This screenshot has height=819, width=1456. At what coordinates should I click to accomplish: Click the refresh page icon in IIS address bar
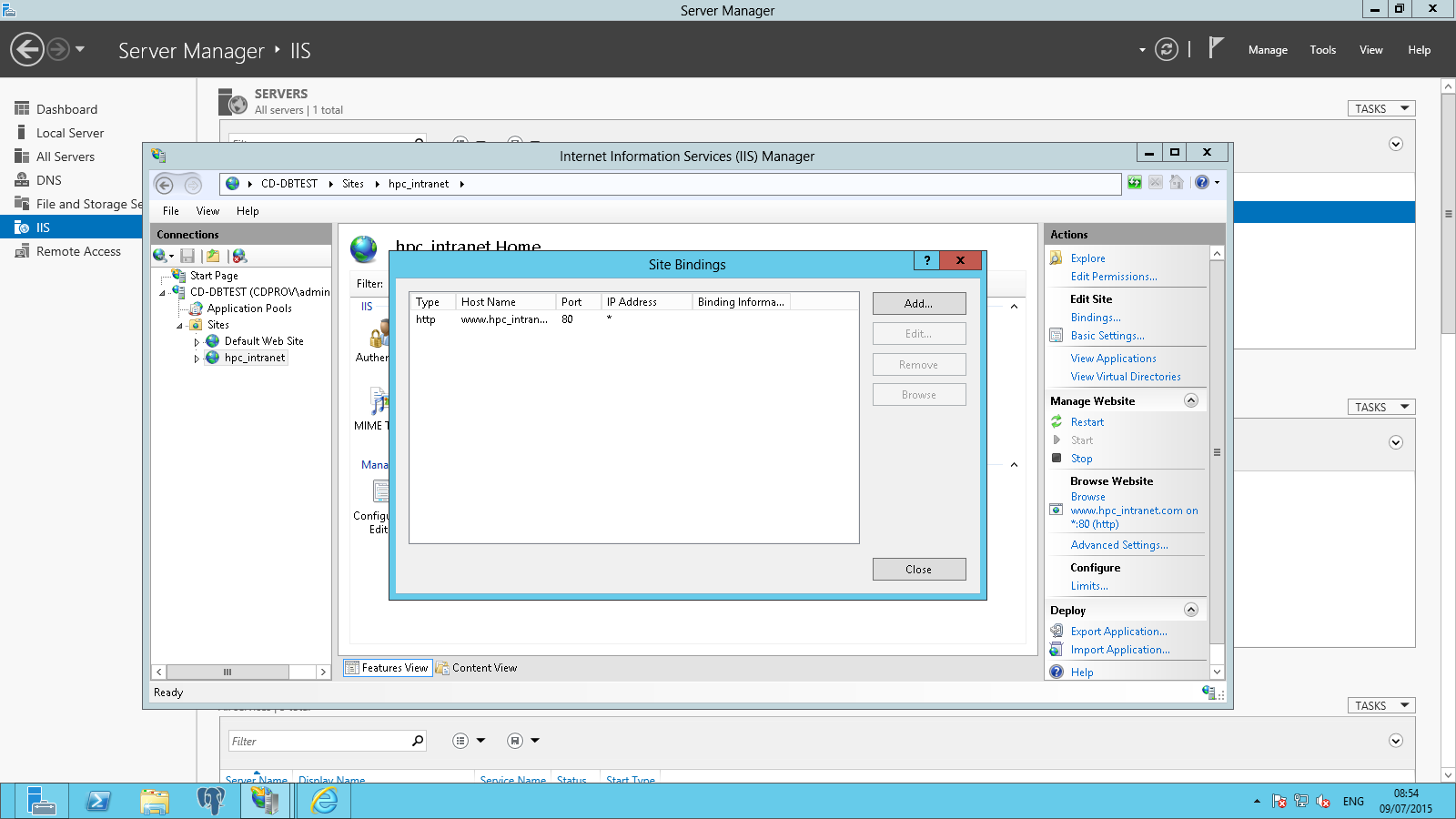coord(1135,183)
